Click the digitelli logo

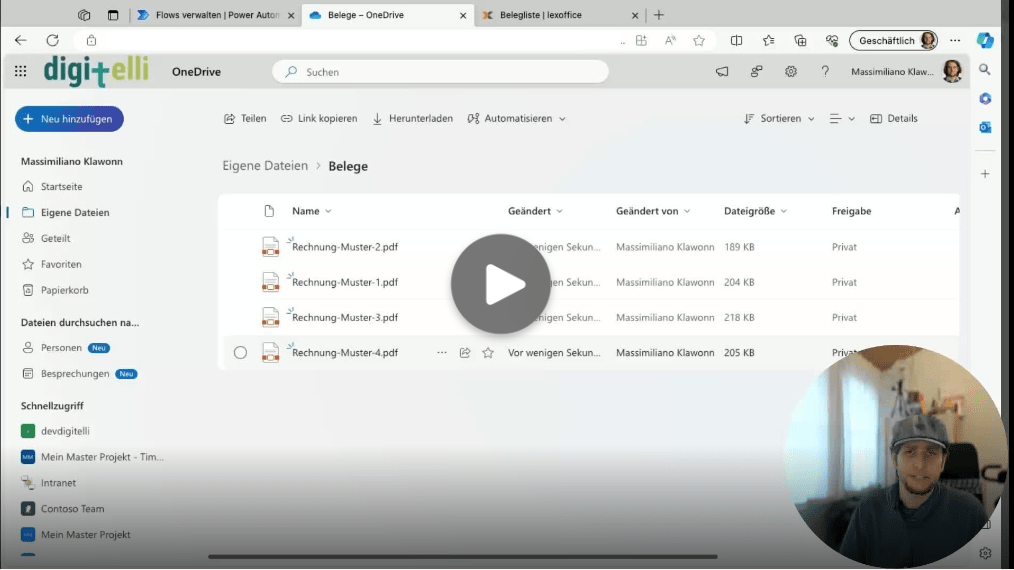96,71
